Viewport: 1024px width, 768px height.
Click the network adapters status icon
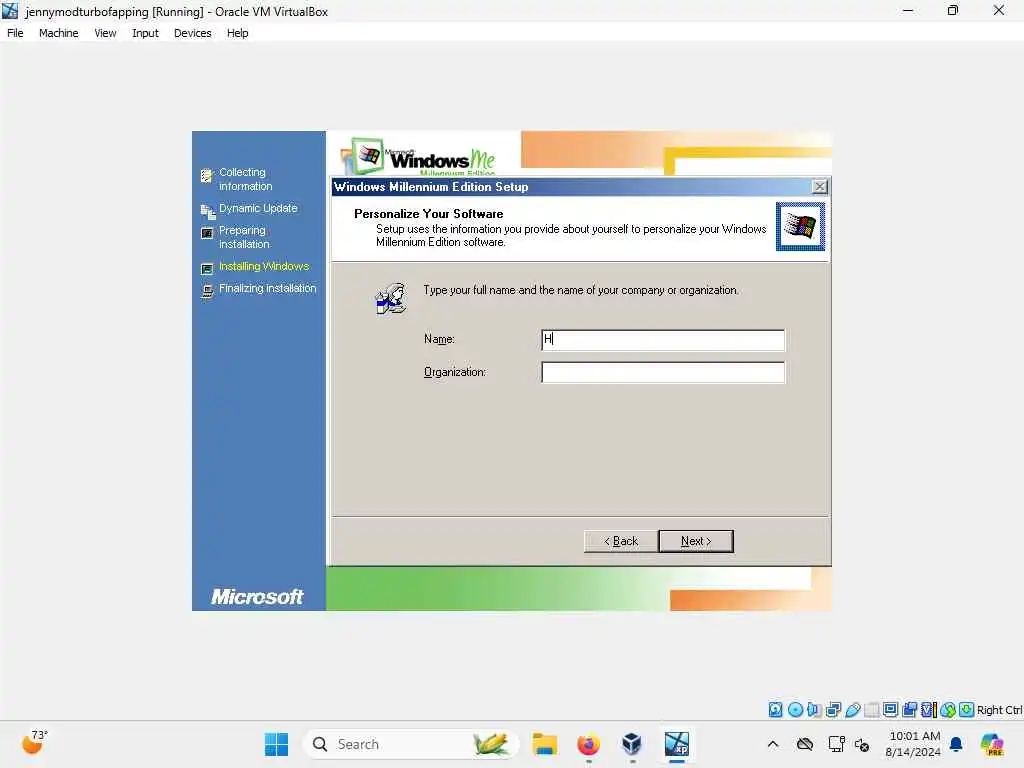click(833, 710)
